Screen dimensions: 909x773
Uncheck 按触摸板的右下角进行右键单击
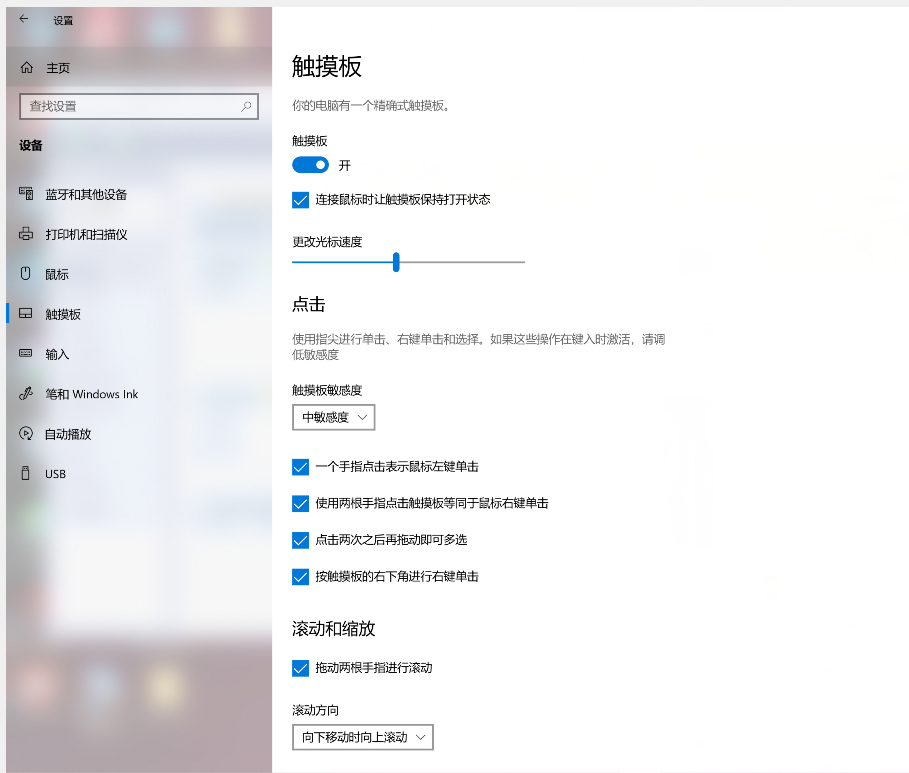(300, 577)
